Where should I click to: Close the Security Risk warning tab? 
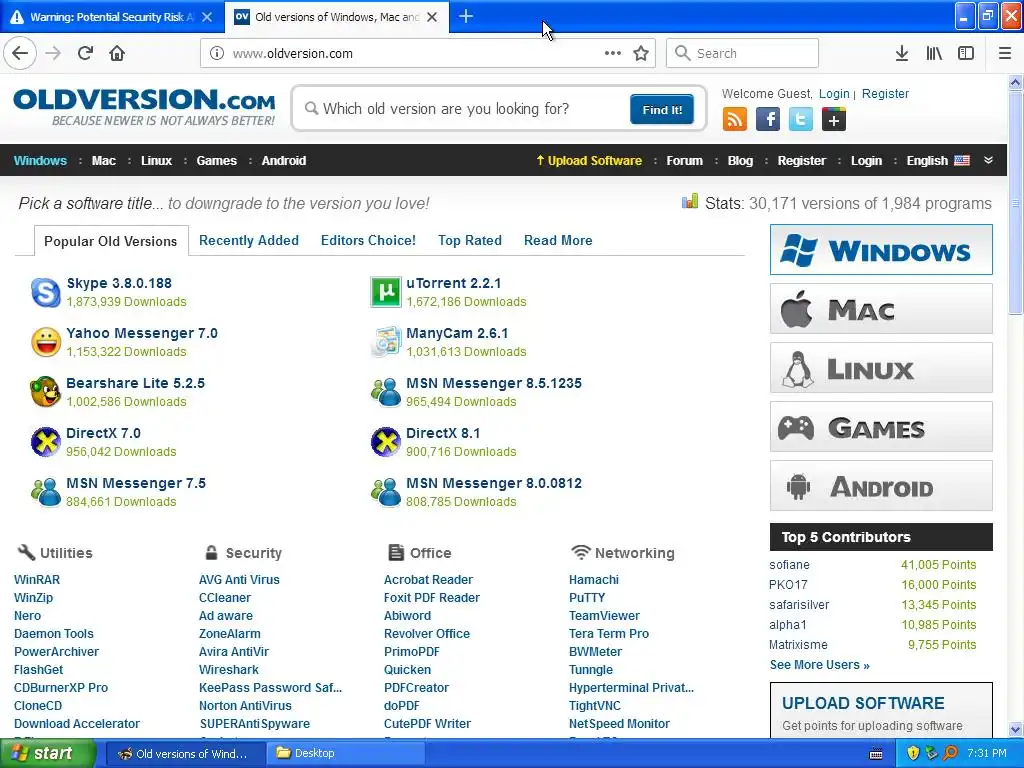(x=207, y=17)
